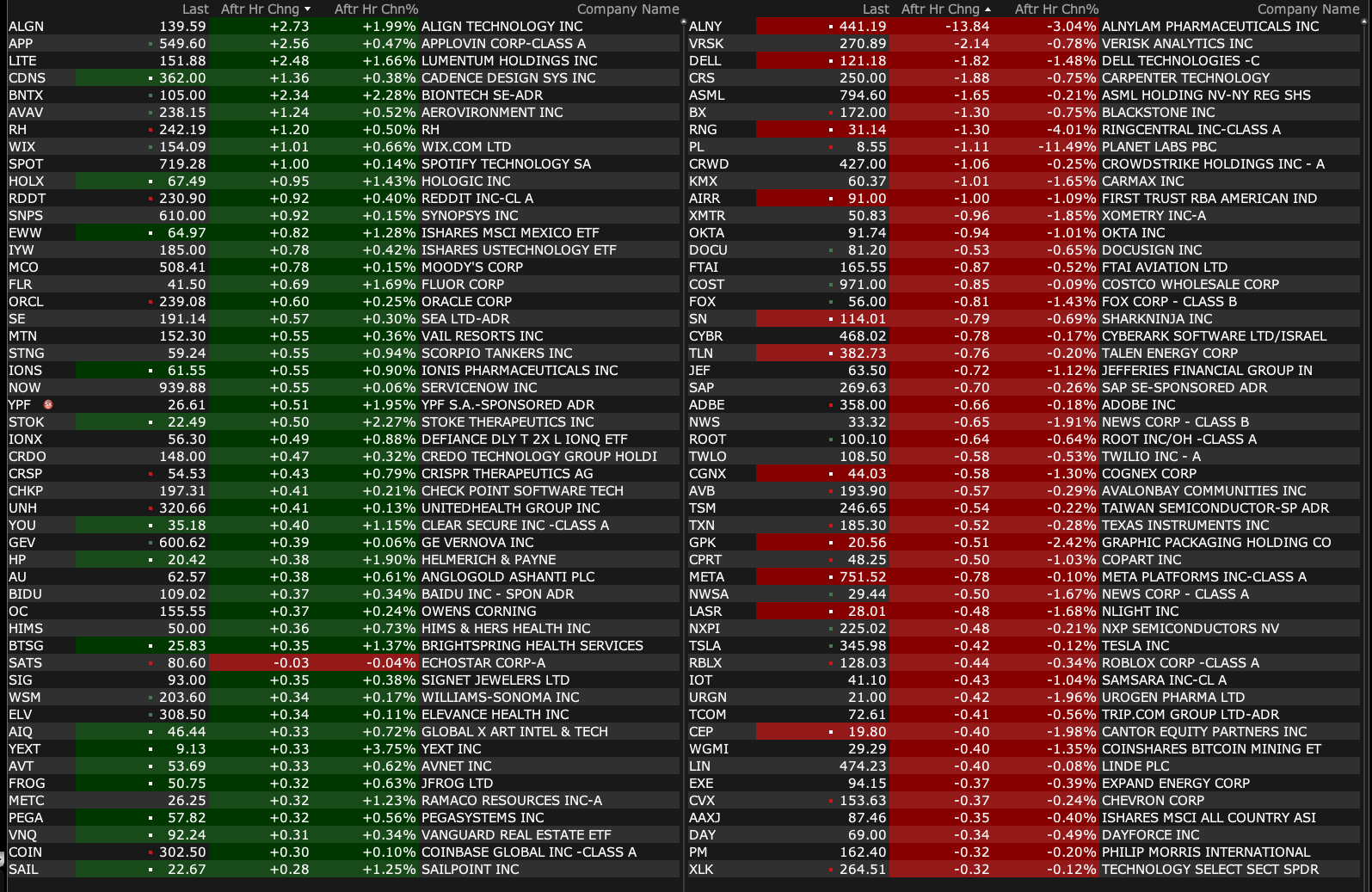This screenshot has width=1372, height=892.
Task: Click Company Name header in right panel
Action: coord(1307,9)
